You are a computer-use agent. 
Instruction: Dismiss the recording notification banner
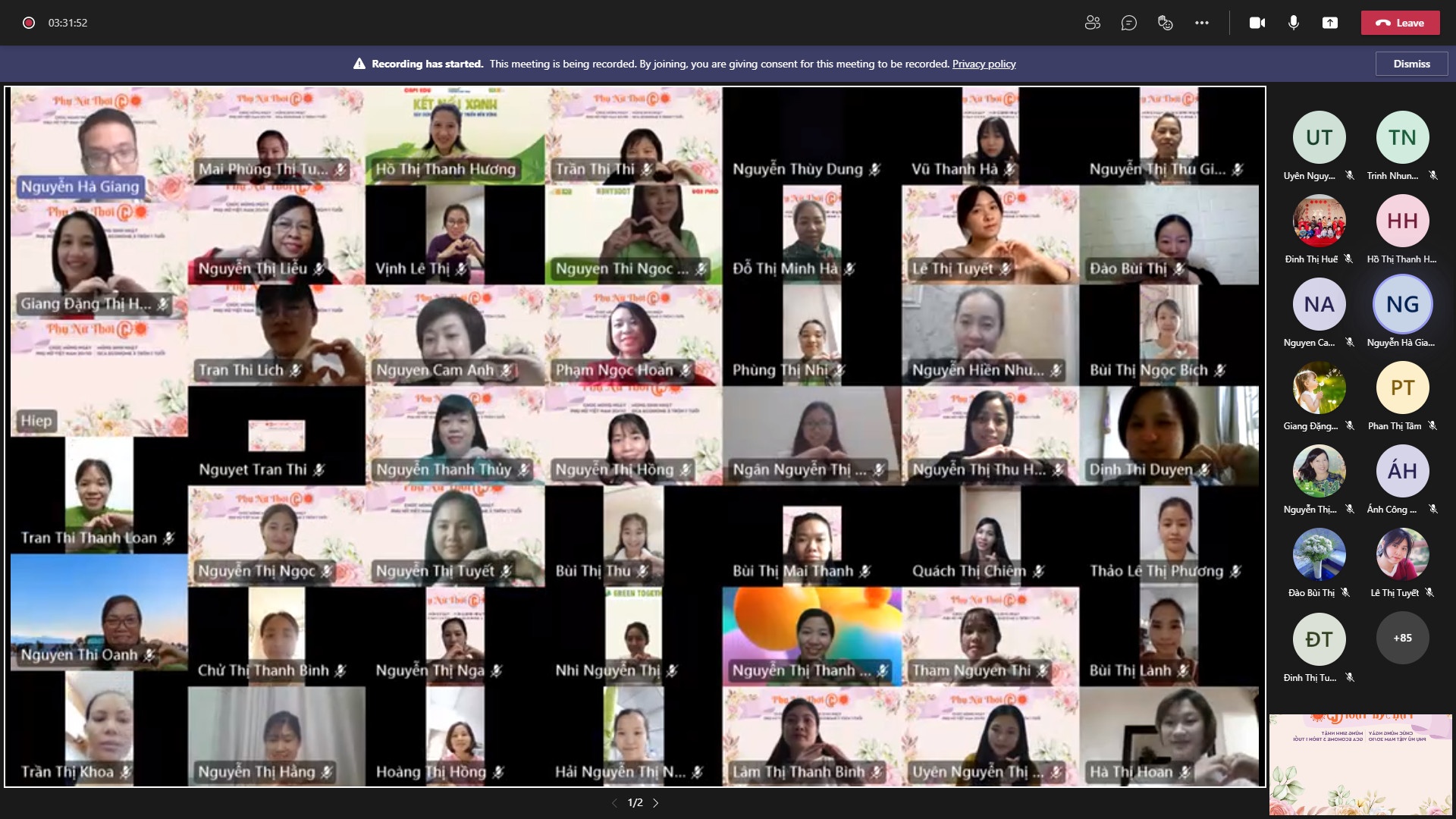pyautogui.click(x=1411, y=64)
